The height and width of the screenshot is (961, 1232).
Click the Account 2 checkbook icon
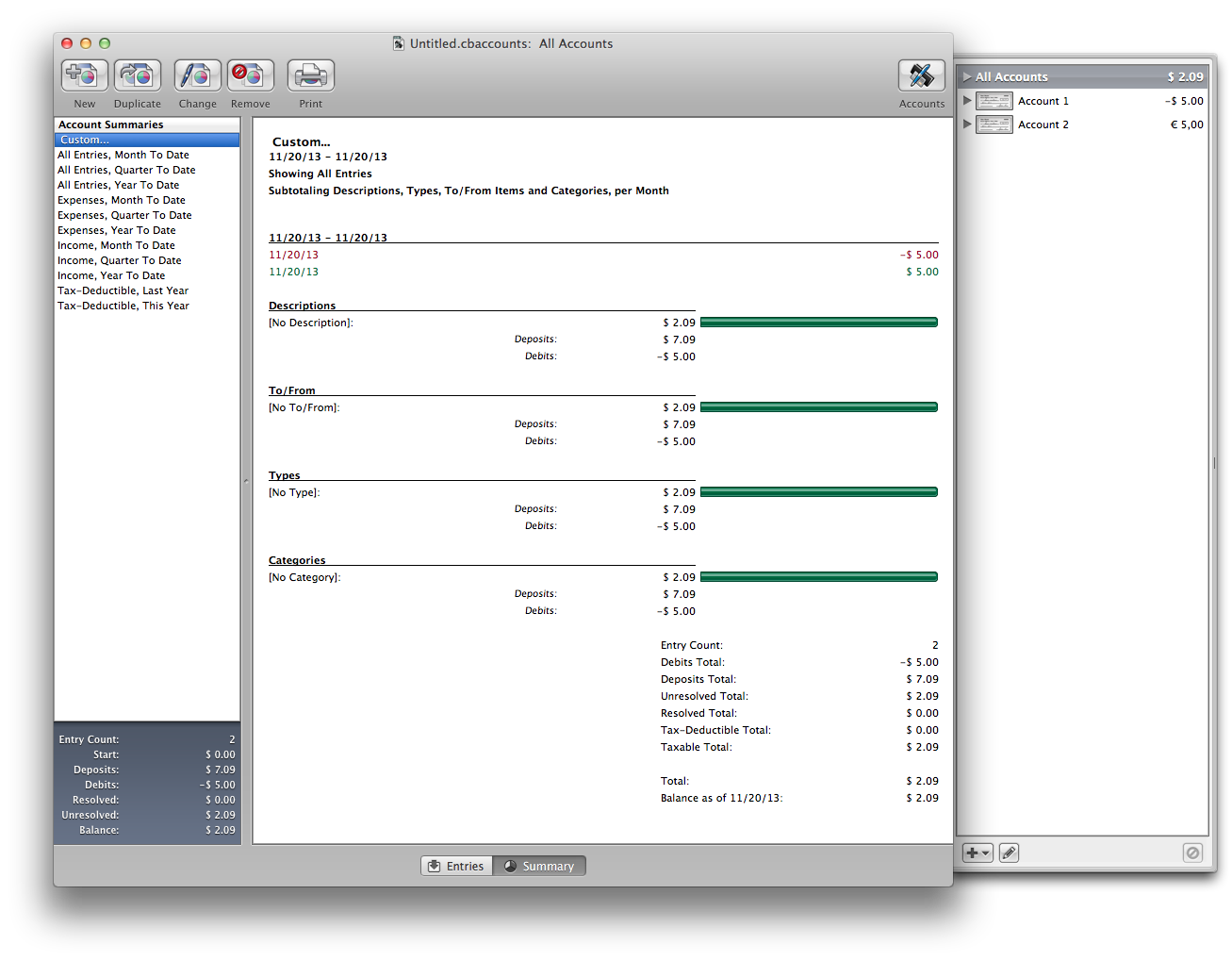pyautogui.click(x=994, y=124)
